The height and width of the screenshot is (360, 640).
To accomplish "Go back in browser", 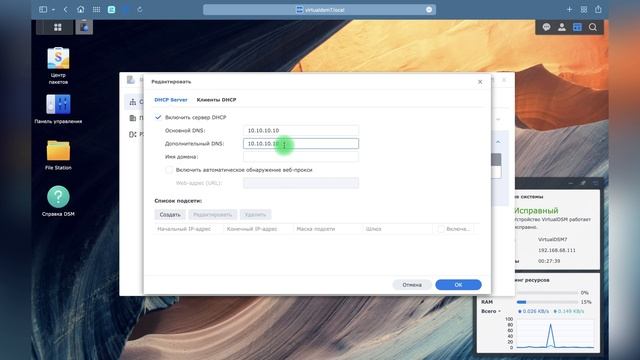I will (66, 9).
